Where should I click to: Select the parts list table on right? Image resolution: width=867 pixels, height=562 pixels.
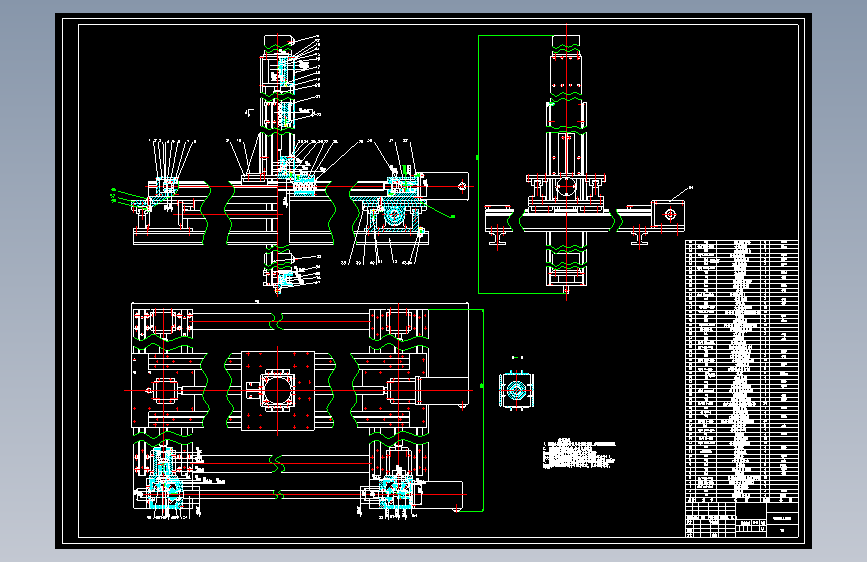[x=741, y=371]
